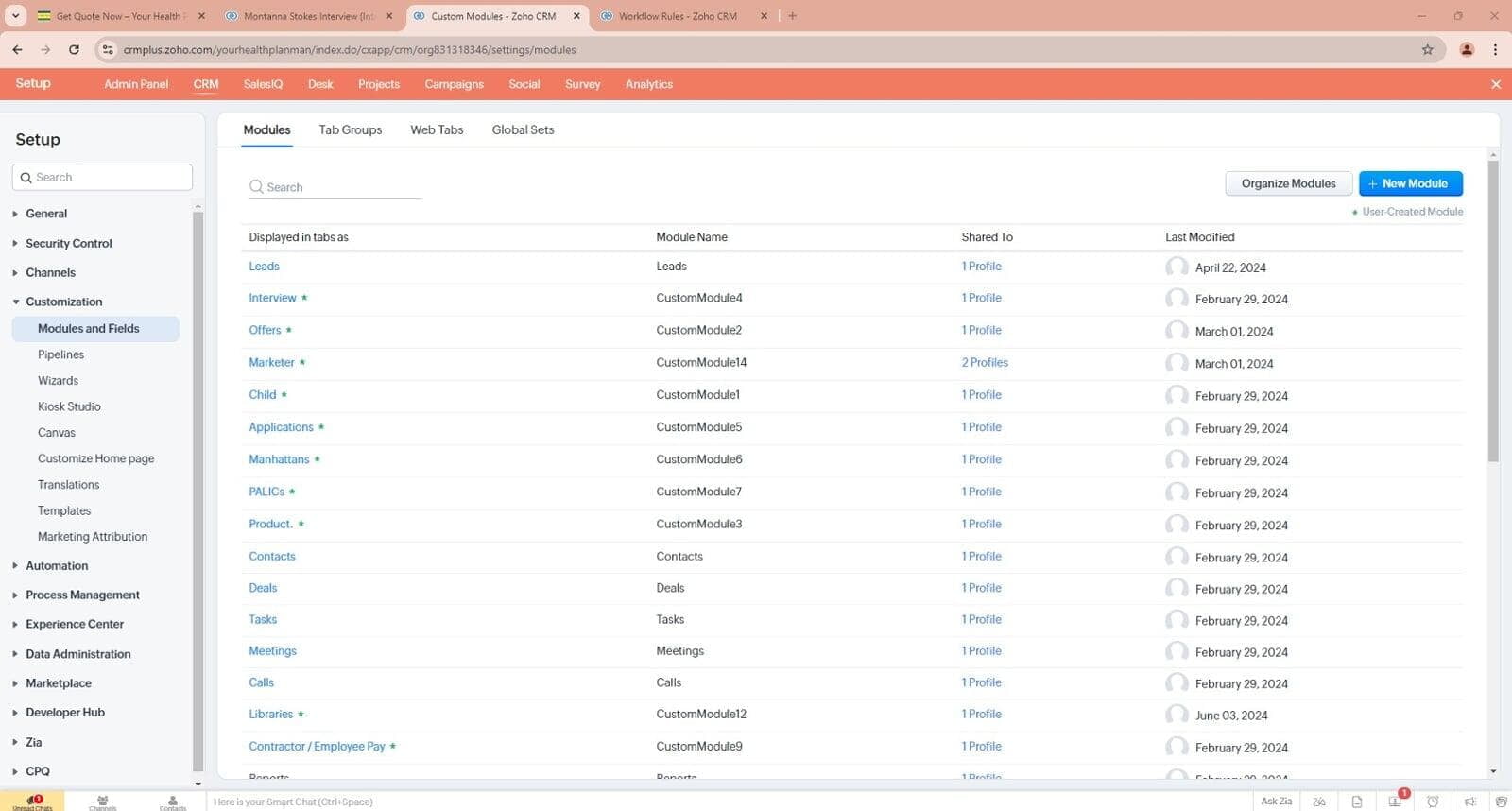Bookmark this page with star icon
The image size is (1512, 811).
click(1427, 49)
